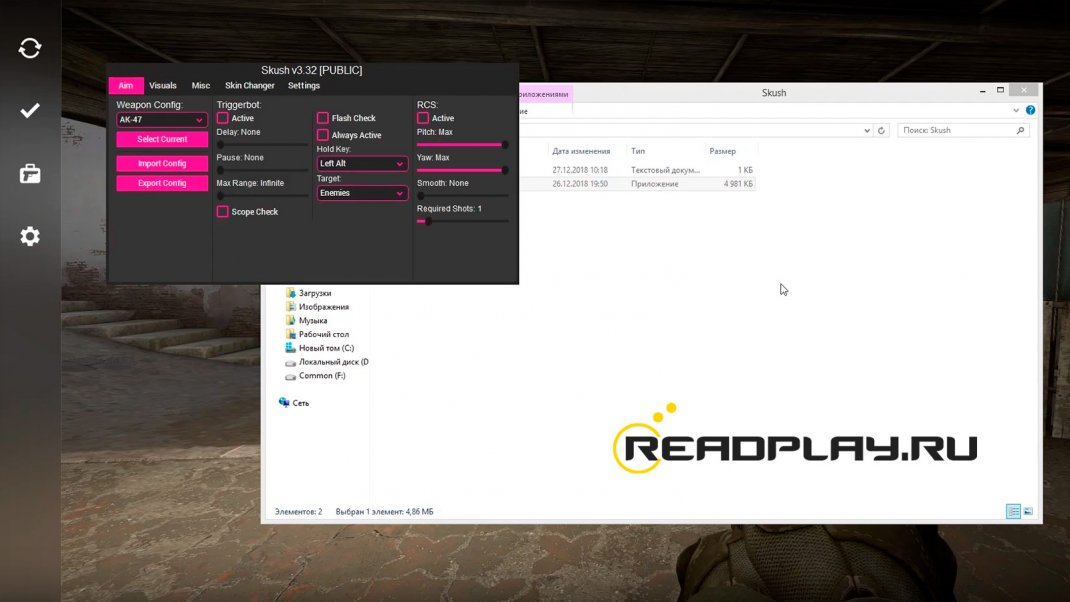The height and width of the screenshot is (602, 1070).
Task: Click the pink highlighted Explorer ribbon tab
Action: click(x=544, y=94)
